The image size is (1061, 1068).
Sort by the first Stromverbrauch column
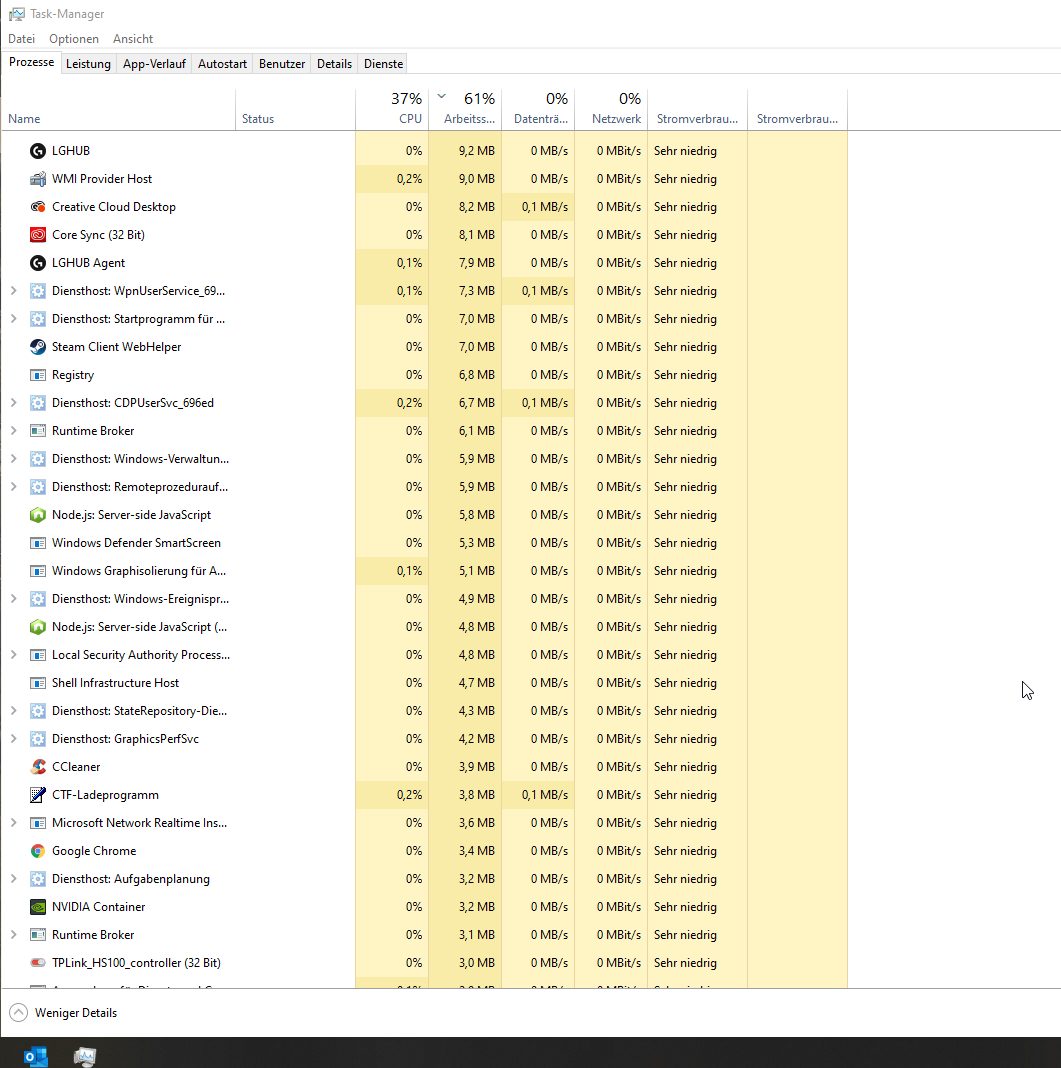(x=697, y=110)
